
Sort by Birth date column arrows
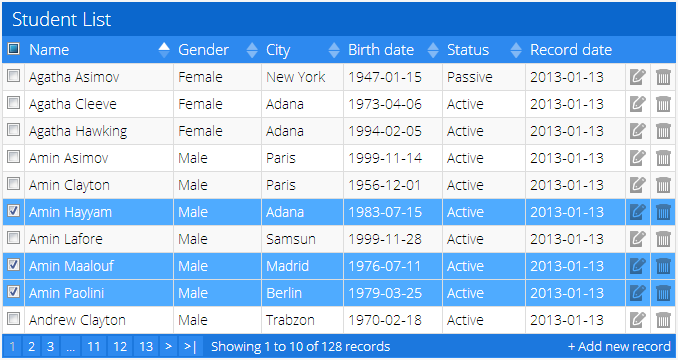(433, 50)
